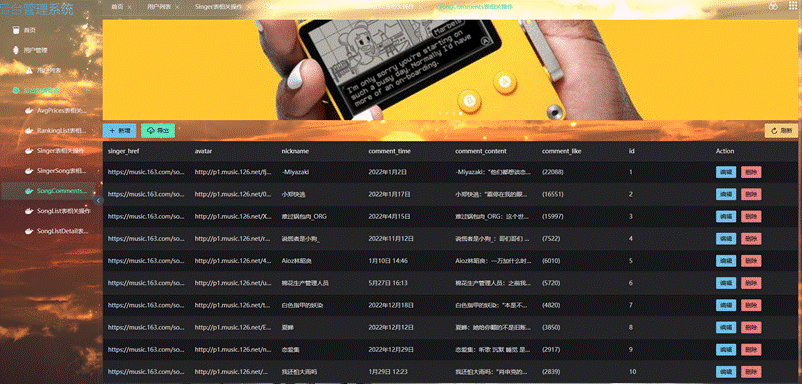The width and height of the screenshot is (802, 384).
Task: Click the 用户管理 sidebar icon
Action: pyautogui.click(x=16, y=50)
